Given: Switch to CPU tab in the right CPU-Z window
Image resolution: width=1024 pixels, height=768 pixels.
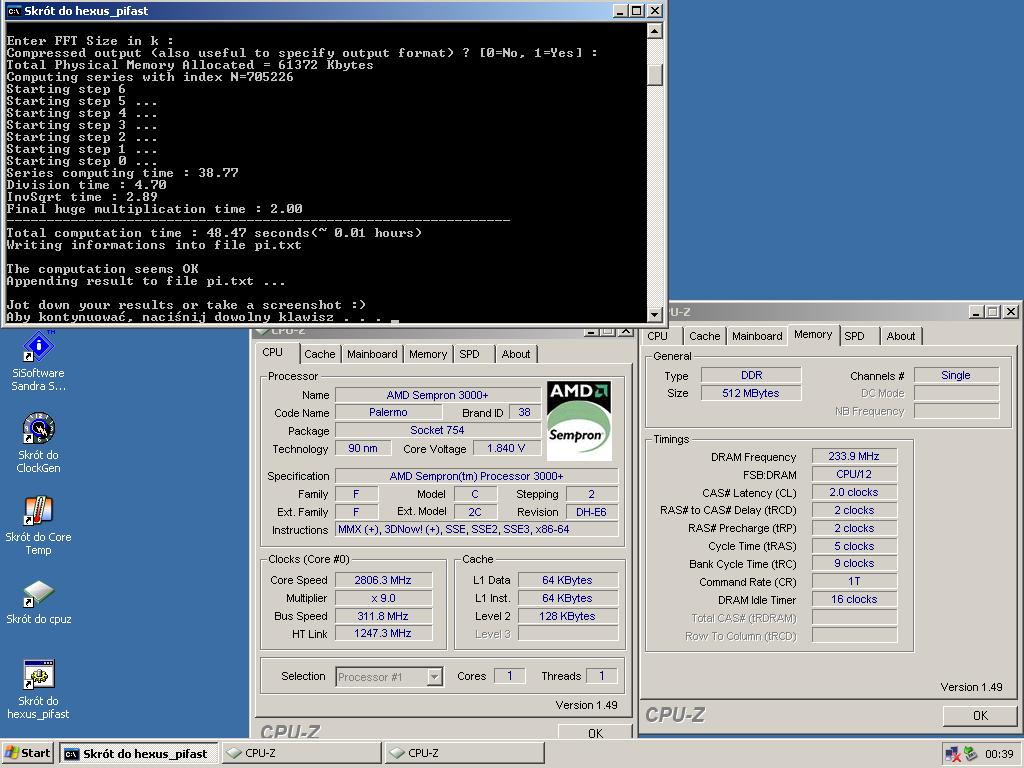Looking at the screenshot, I should [x=658, y=336].
